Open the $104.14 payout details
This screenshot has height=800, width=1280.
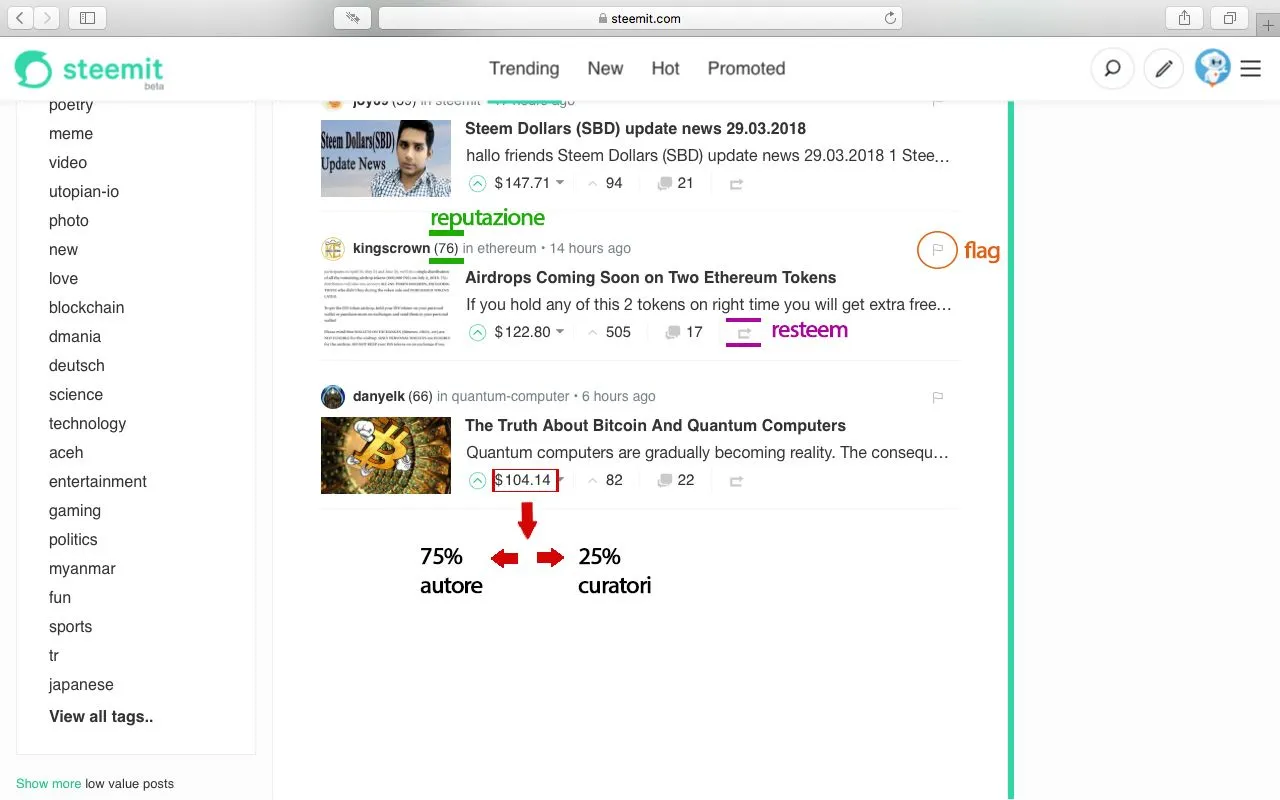click(524, 480)
